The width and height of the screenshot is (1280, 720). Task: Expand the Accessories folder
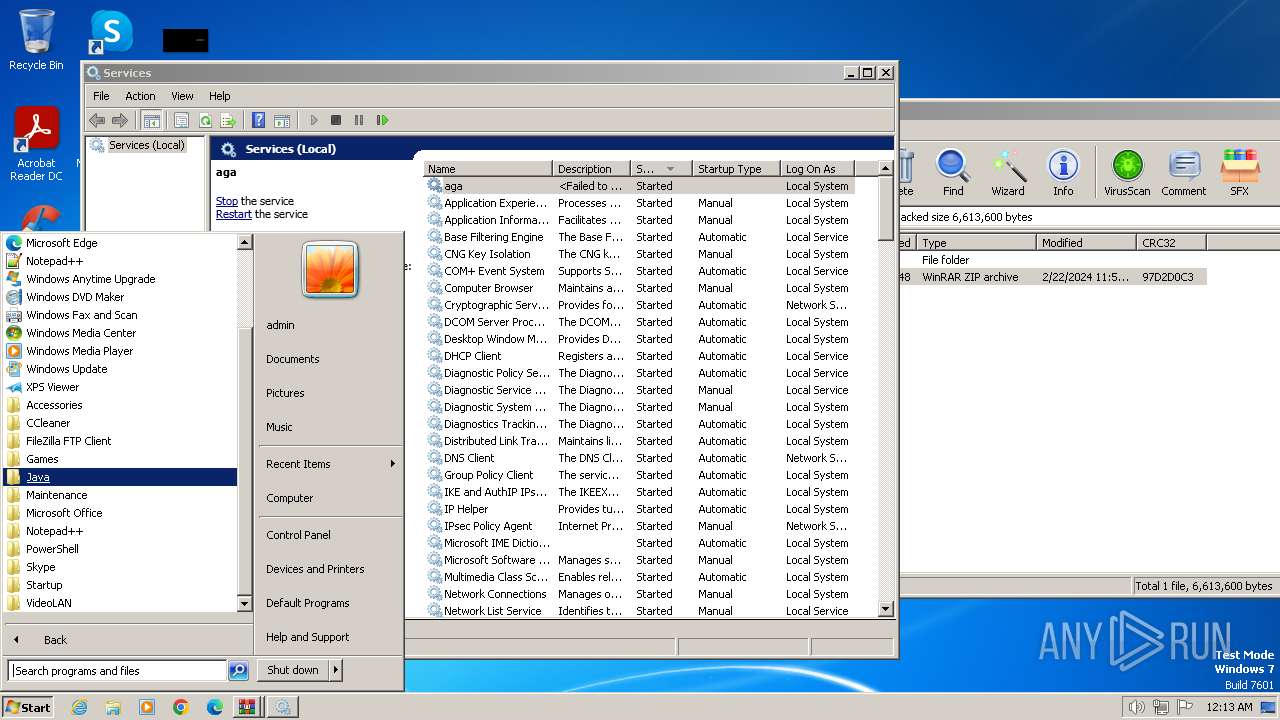pos(120,405)
